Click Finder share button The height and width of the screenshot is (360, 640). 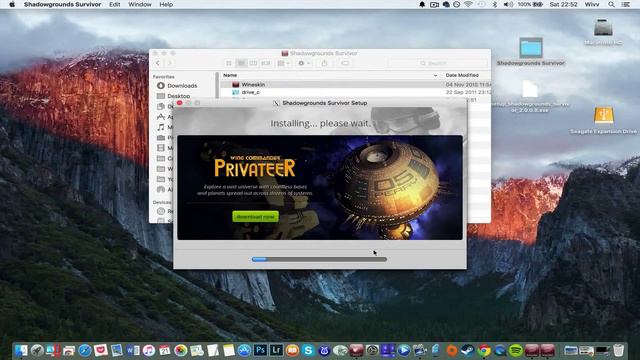(324, 63)
